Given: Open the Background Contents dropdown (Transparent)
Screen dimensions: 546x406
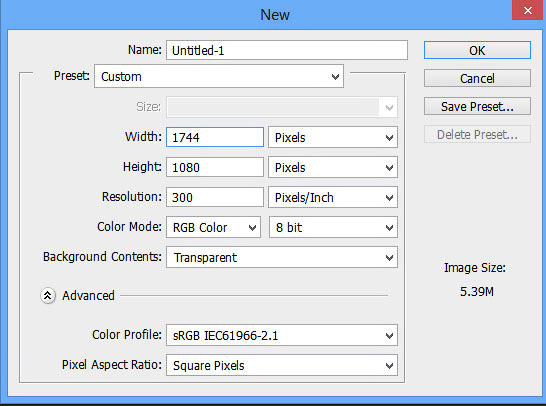Looking at the screenshot, I should (282, 257).
